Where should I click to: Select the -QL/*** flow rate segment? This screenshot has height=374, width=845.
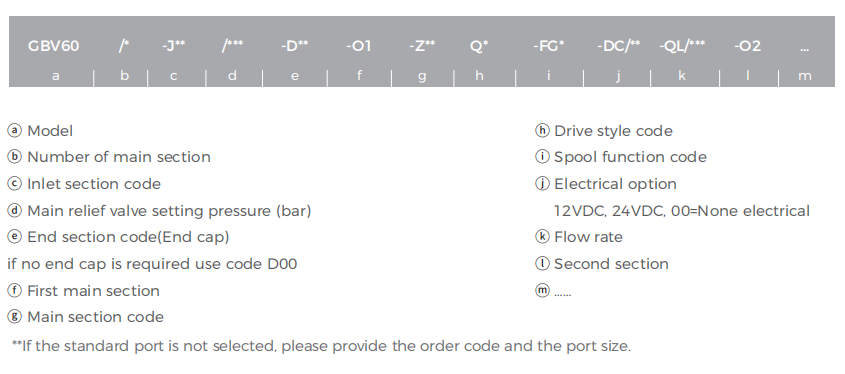682,46
